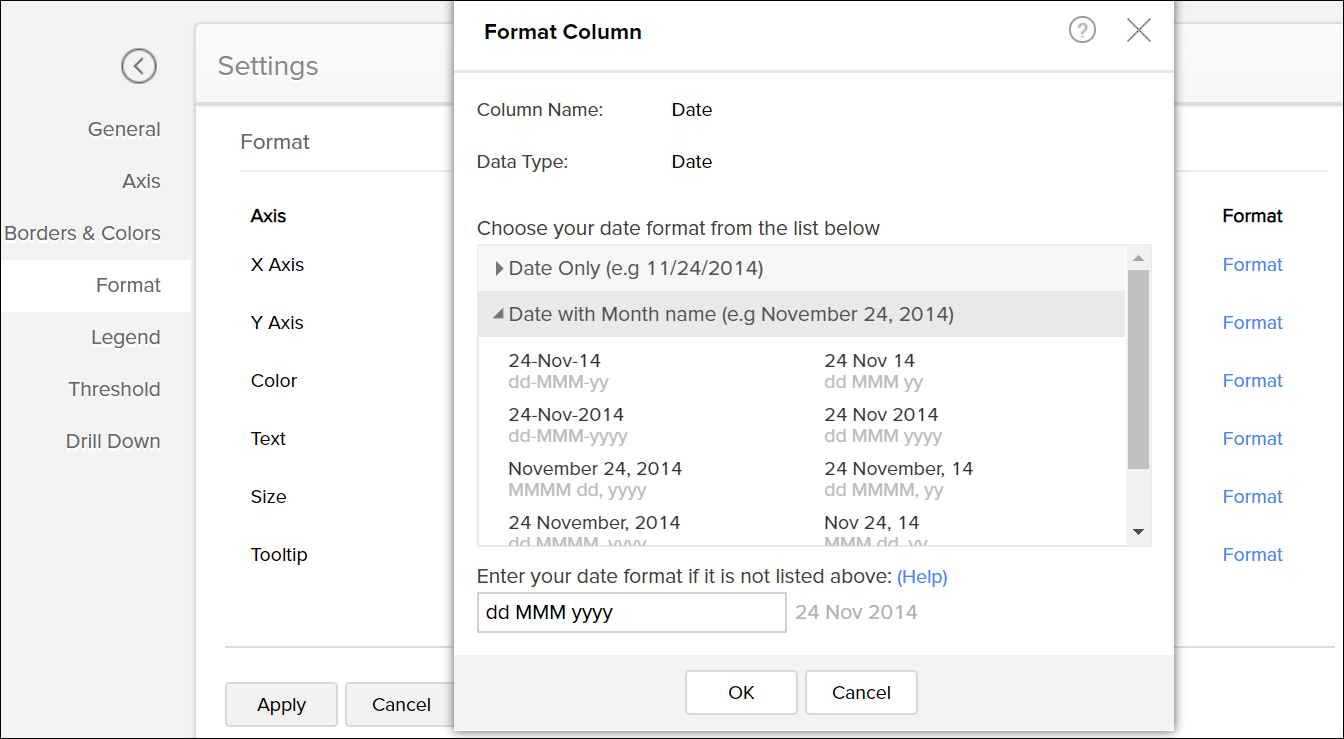Close the Format Column dialog

click(1138, 31)
